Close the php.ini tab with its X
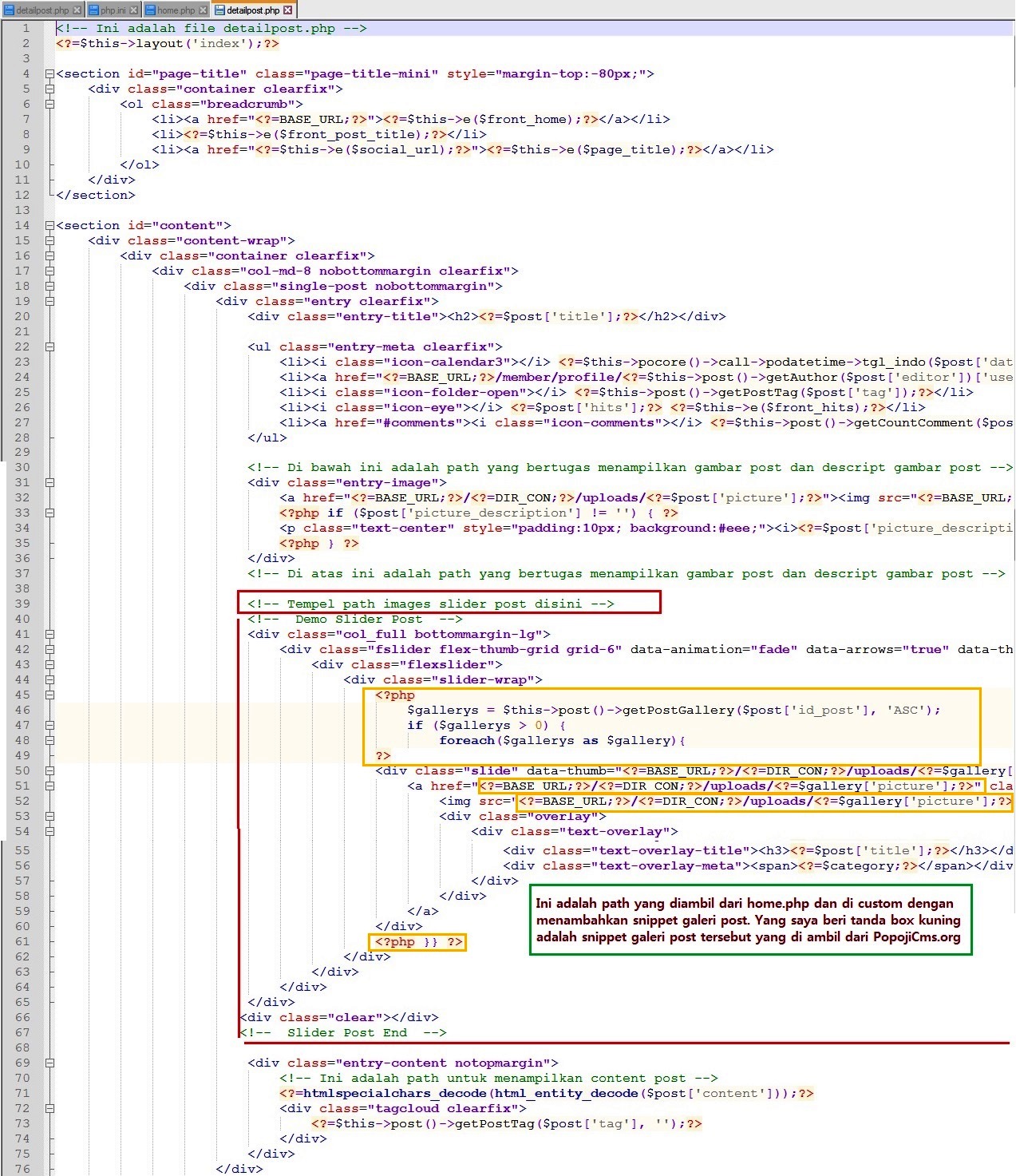 point(133,10)
